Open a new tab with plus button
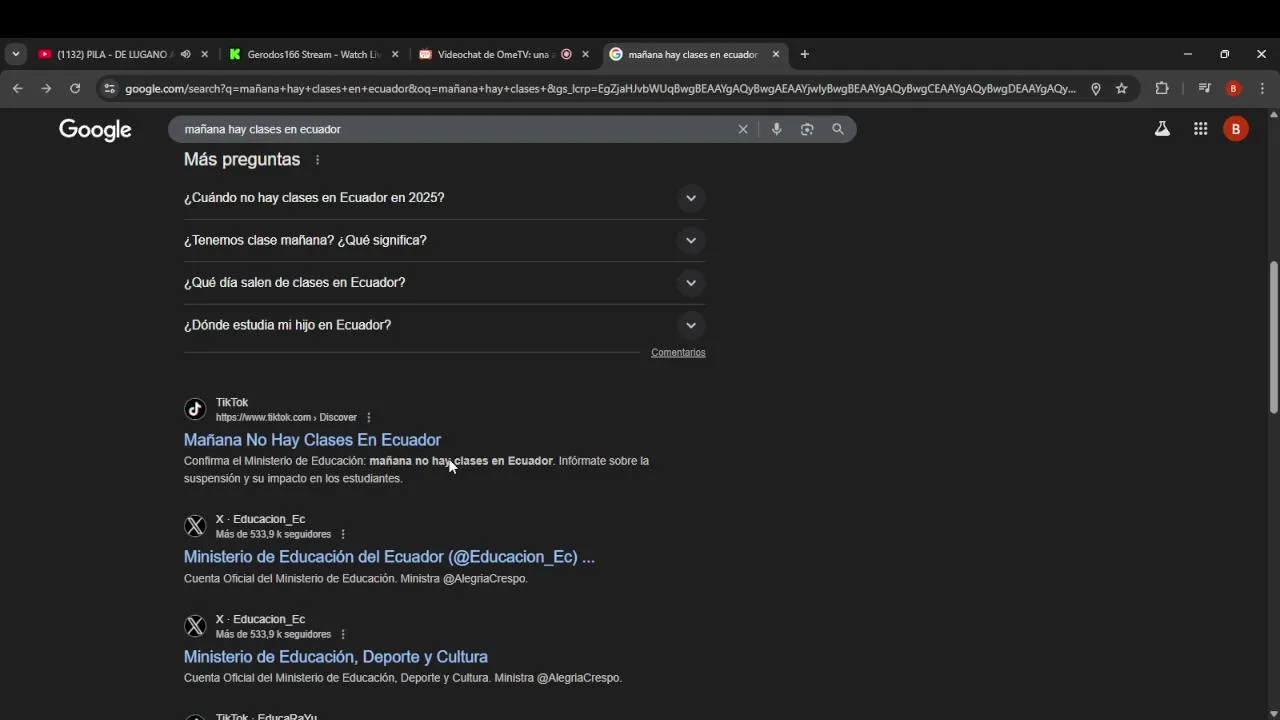Viewport: 1280px width, 720px height. coord(804,54)
